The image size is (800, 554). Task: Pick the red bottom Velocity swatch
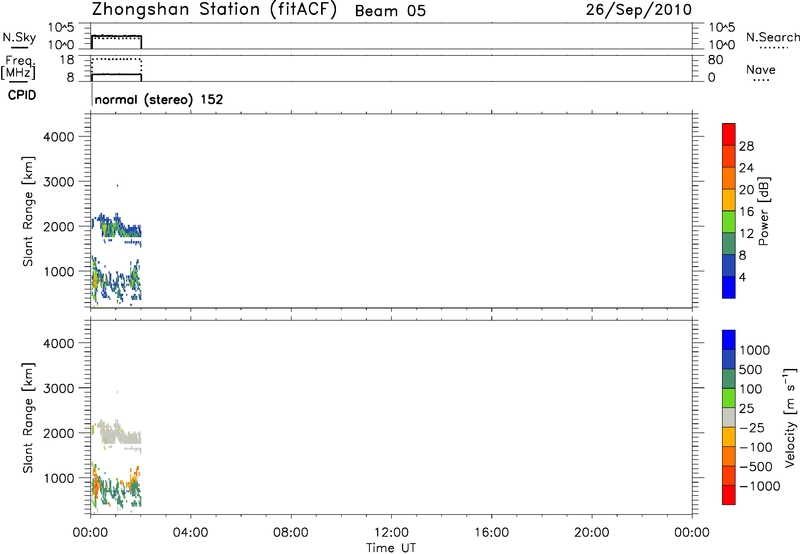click(729, 495)
